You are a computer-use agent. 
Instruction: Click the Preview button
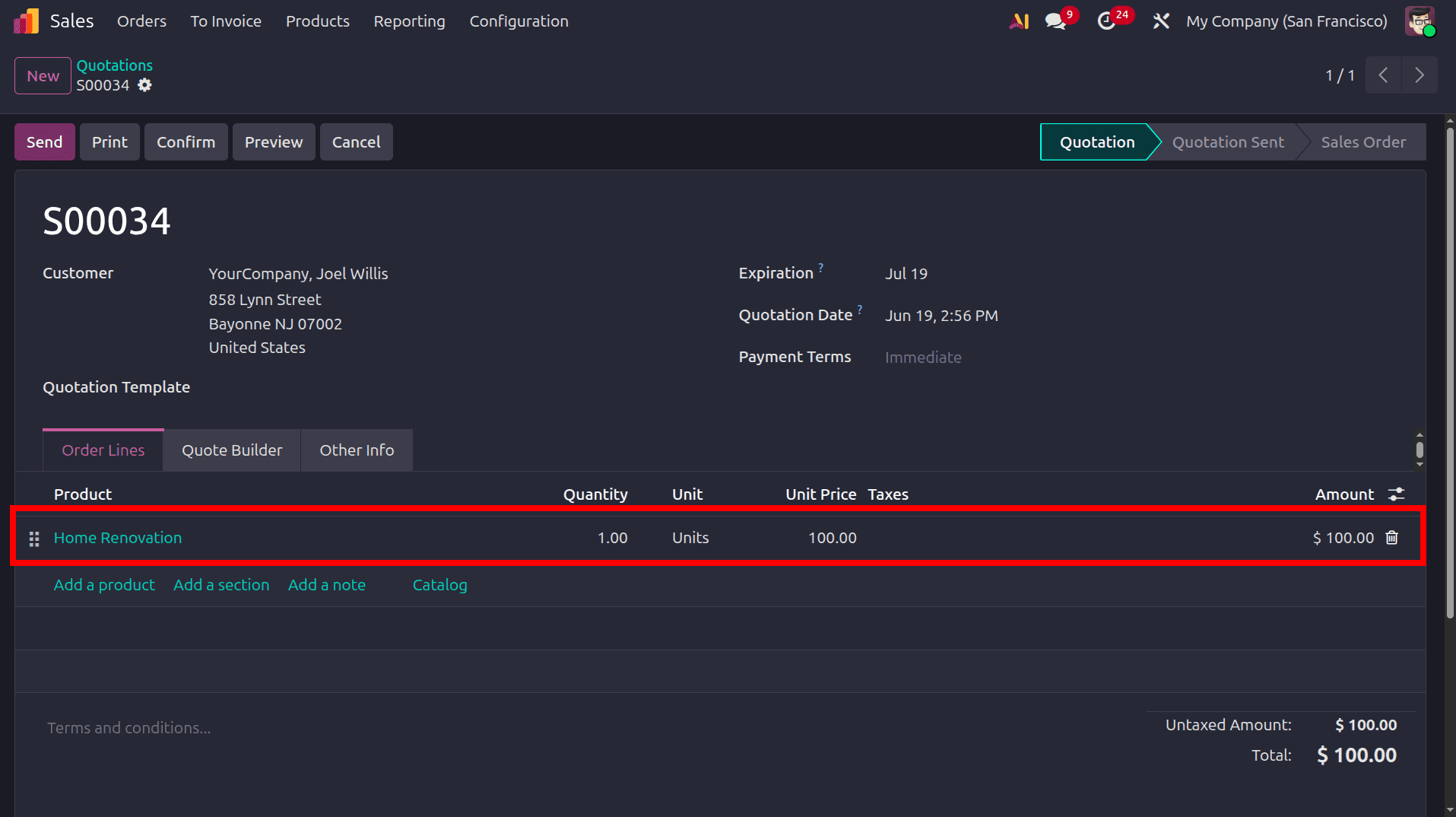pyautogui.click(x=274, y=142)
